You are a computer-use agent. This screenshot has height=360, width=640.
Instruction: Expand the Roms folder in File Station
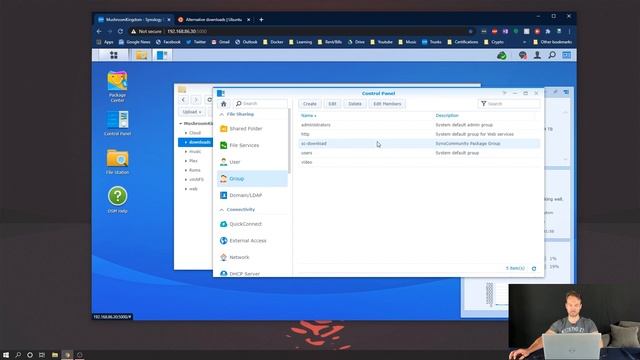coord(186,170)
